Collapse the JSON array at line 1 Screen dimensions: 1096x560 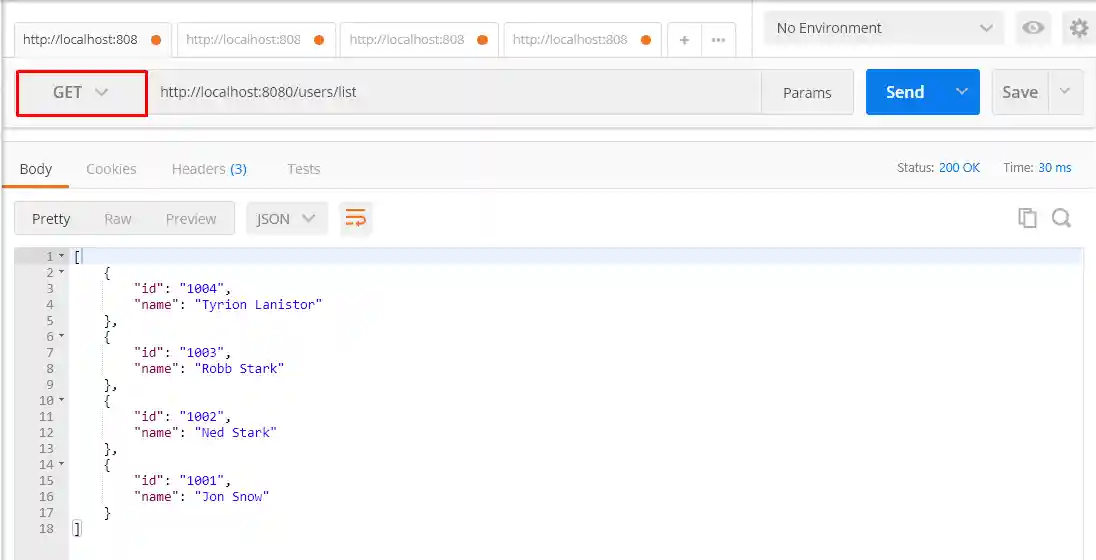pos(61,256)
